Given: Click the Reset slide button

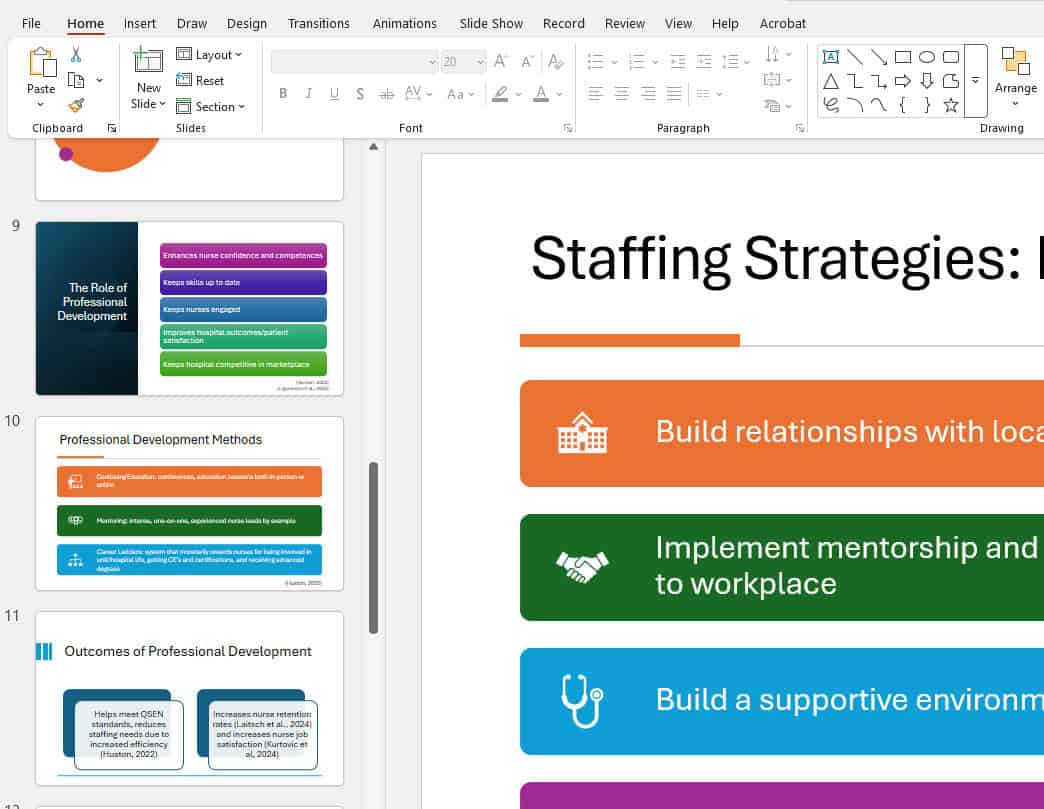Looking at the screenshot, I should 200,81.
